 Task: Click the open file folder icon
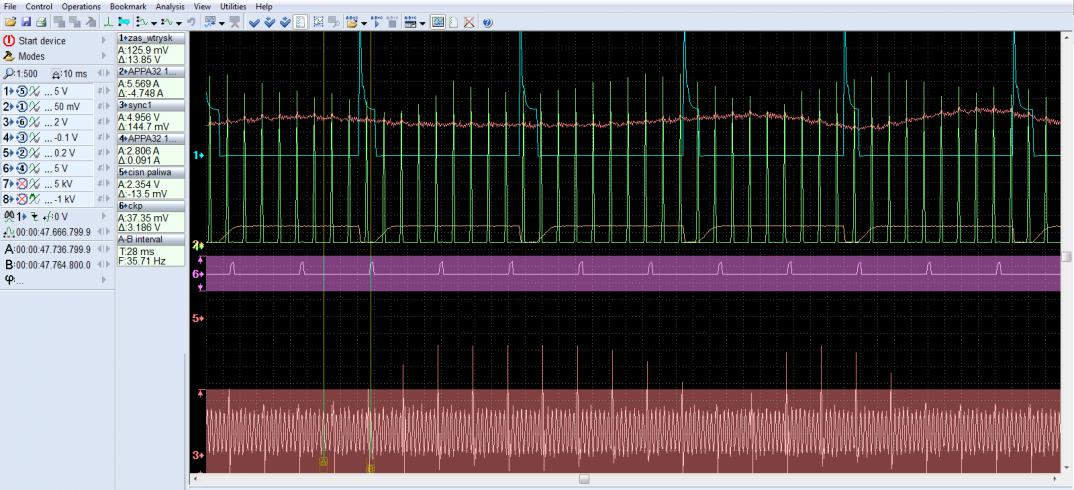[x=8, y=21]
